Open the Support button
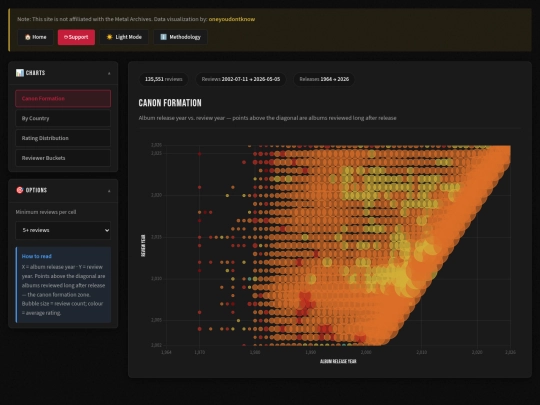 76,37
